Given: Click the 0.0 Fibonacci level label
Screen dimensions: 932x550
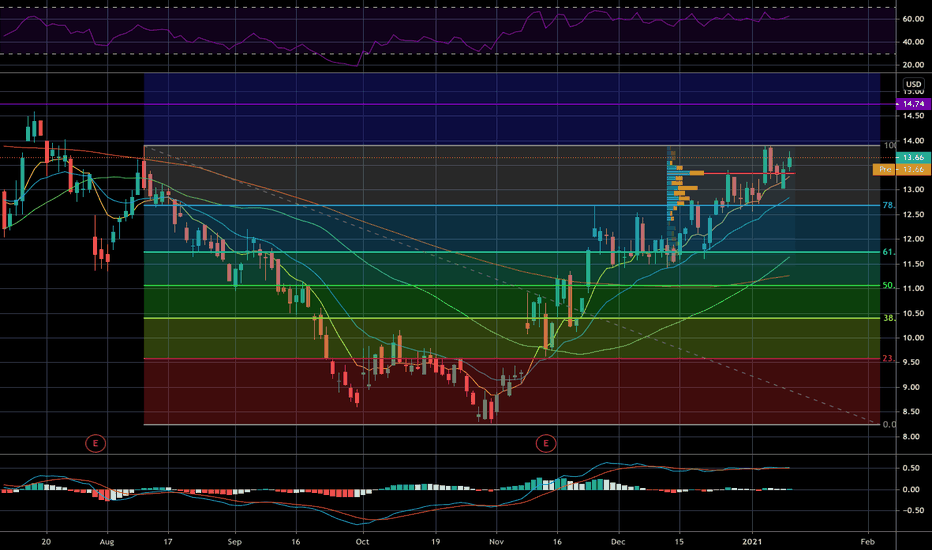Looking at the screenshot, I should click(x=889, y=425).
